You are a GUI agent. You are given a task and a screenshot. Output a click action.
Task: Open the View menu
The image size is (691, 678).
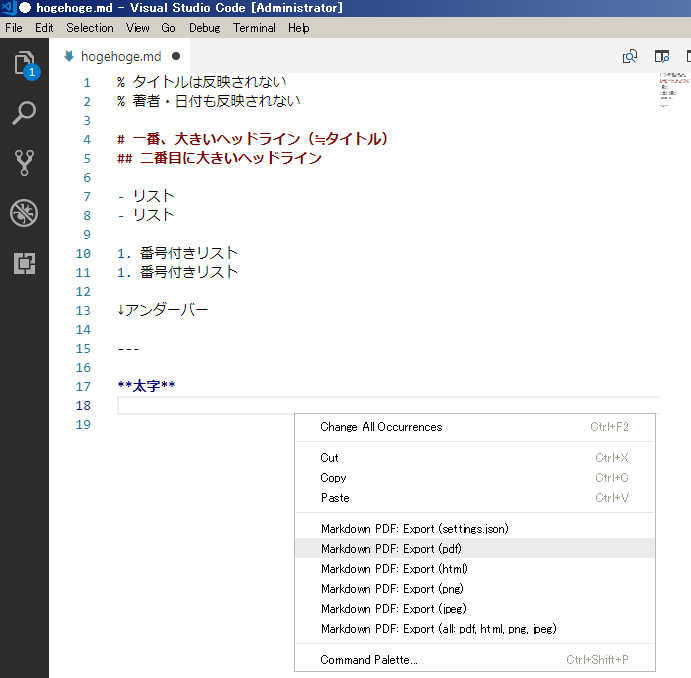(x=137, y=28)
